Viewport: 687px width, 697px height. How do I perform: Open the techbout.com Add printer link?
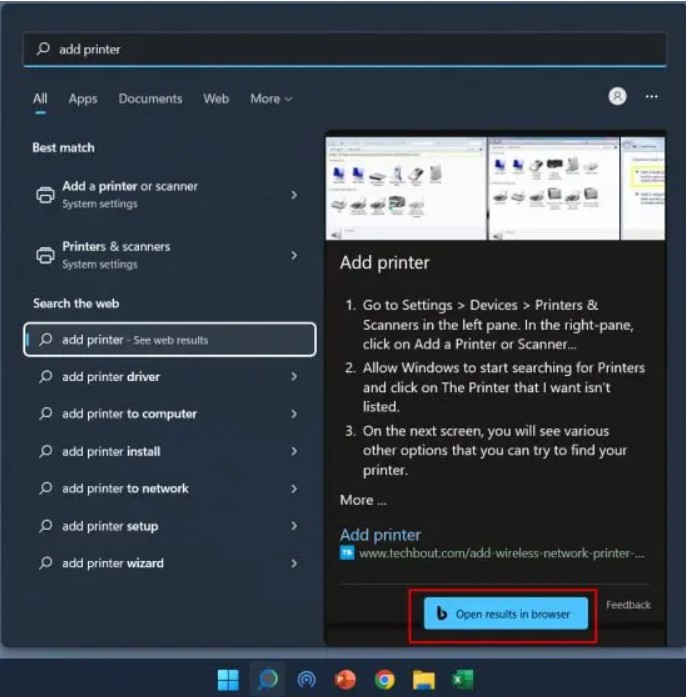click(380, 535)
